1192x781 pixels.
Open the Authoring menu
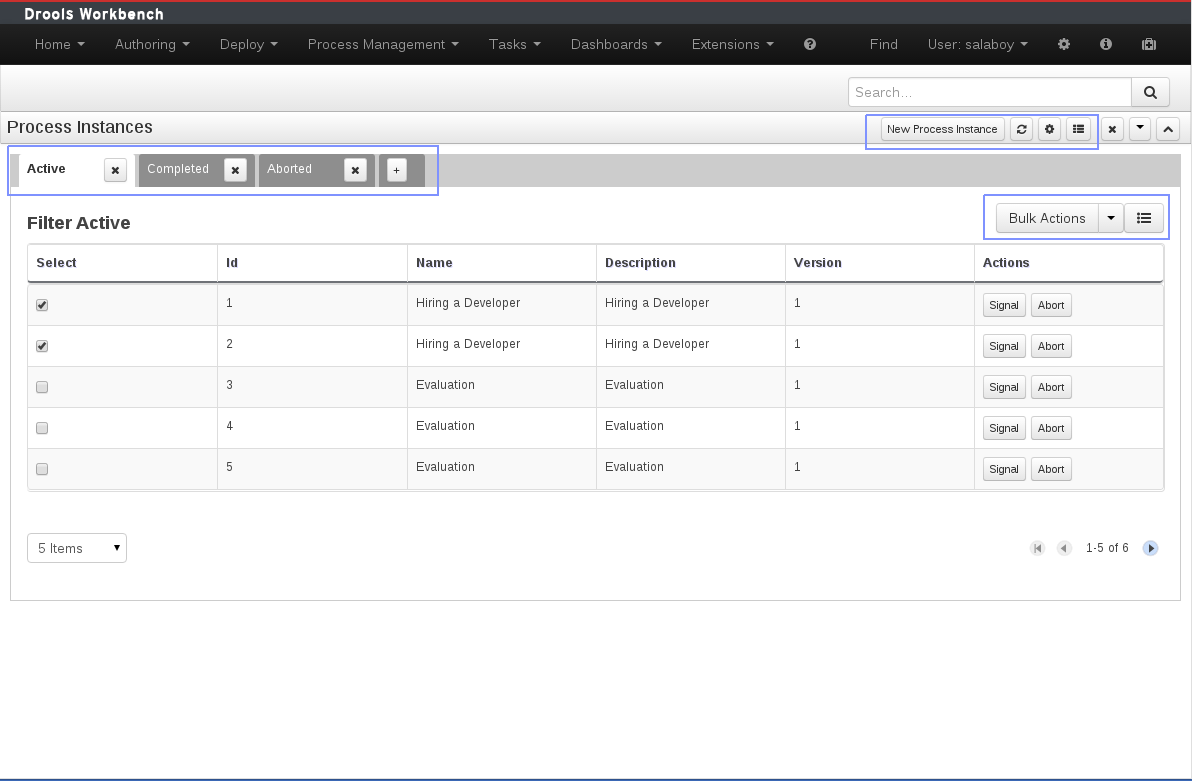[x=152, y=44]
